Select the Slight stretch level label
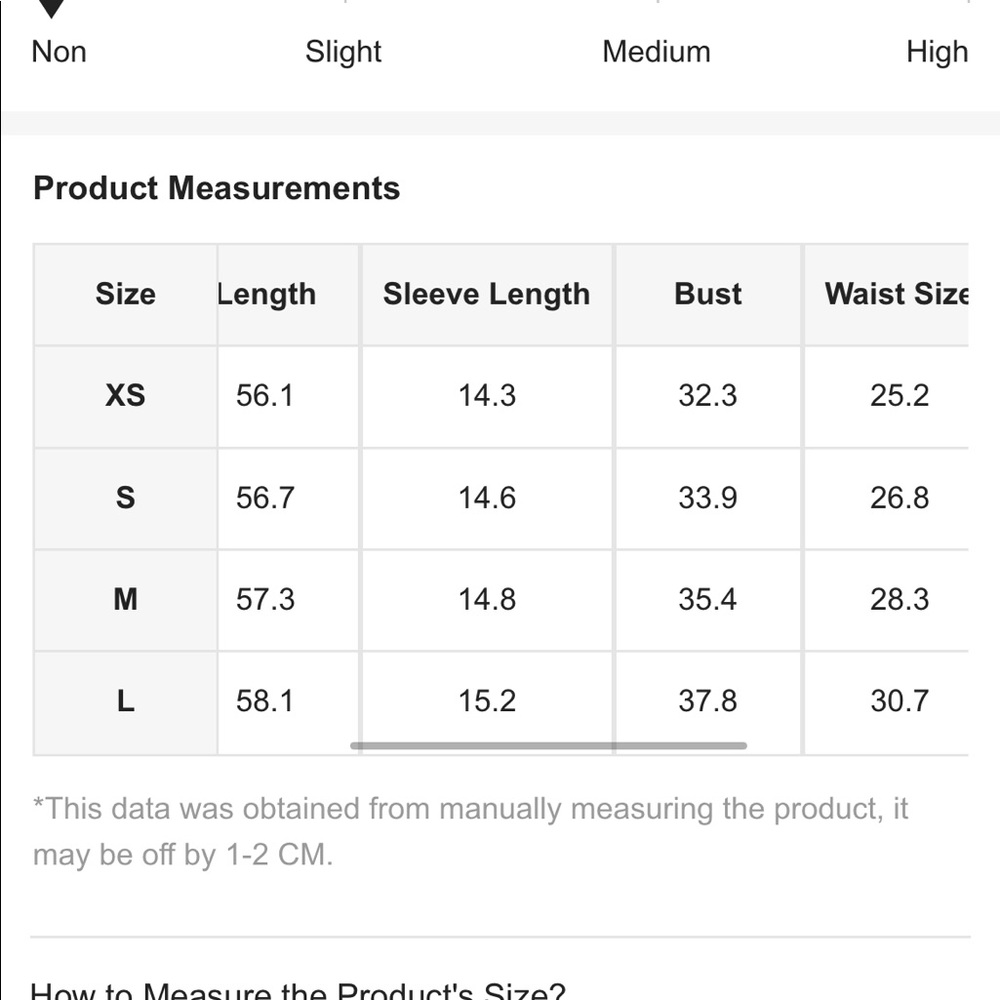Image resolution: width=1000 pixels, height=1000 pixels. coord(343,52)
